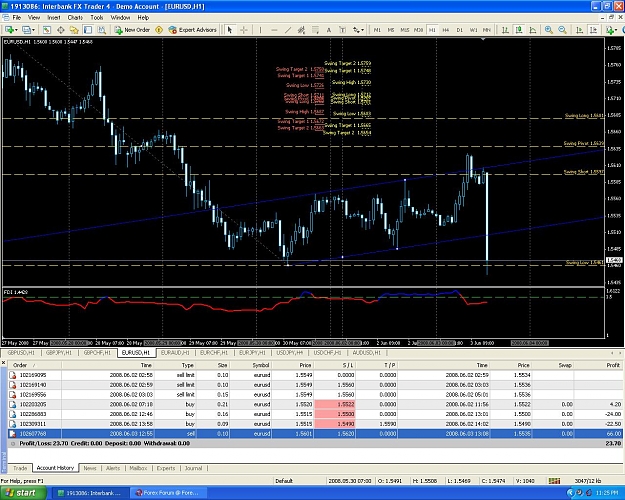Toggle Auto Scroll chart icon
Viewport: 625px width, 500px height.
579,30
